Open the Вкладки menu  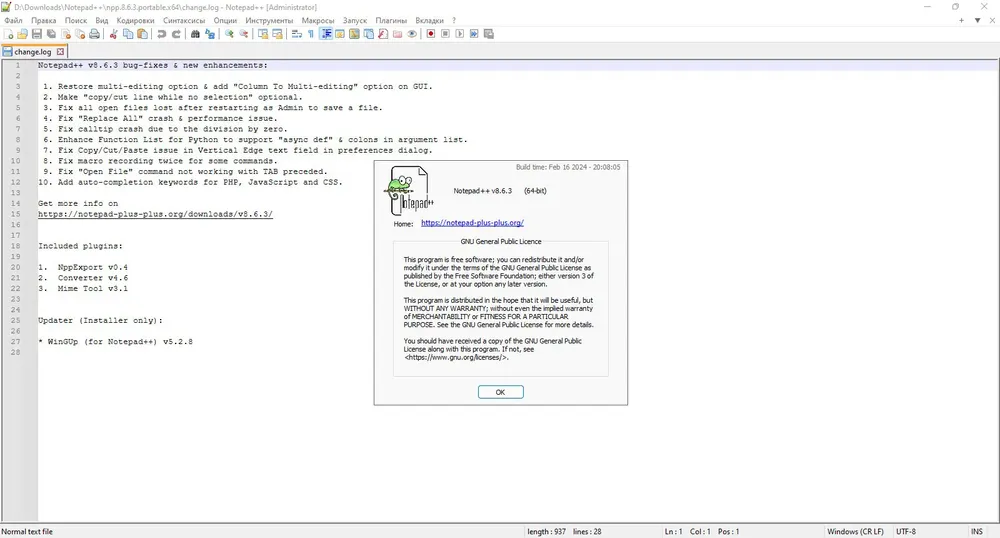[x=429, y=20]
